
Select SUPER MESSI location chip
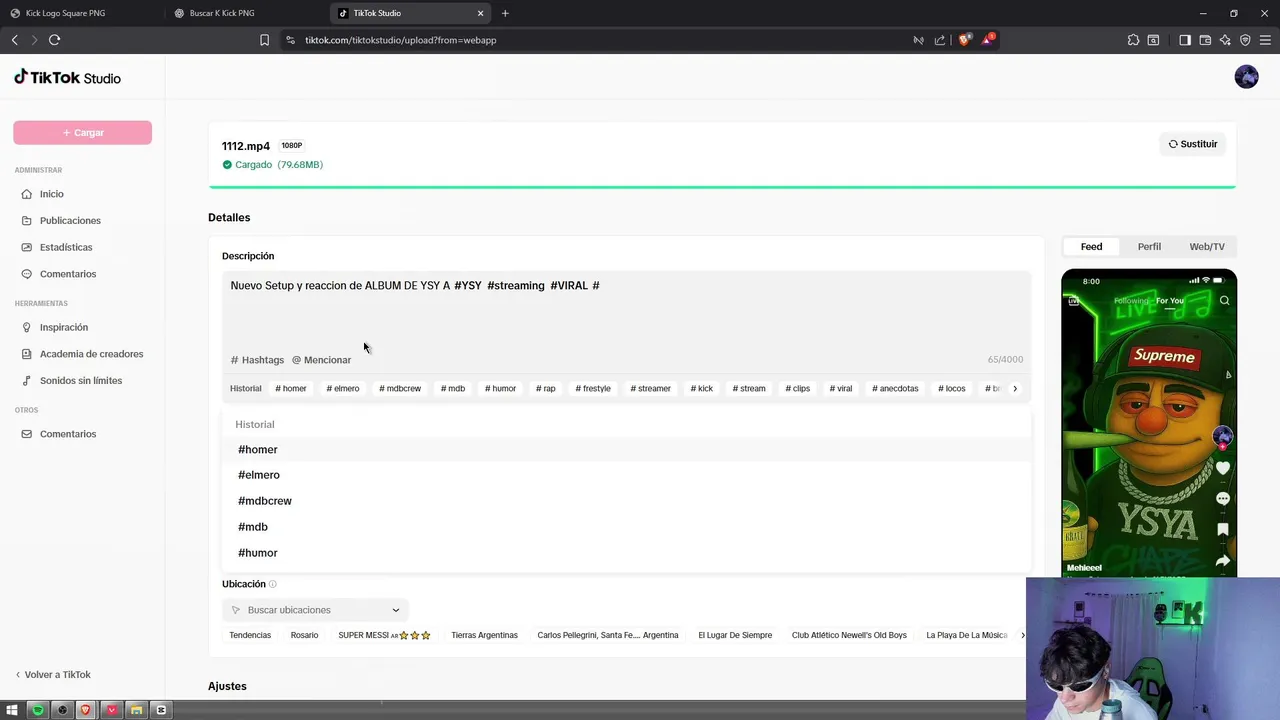[x=384, y=635]
